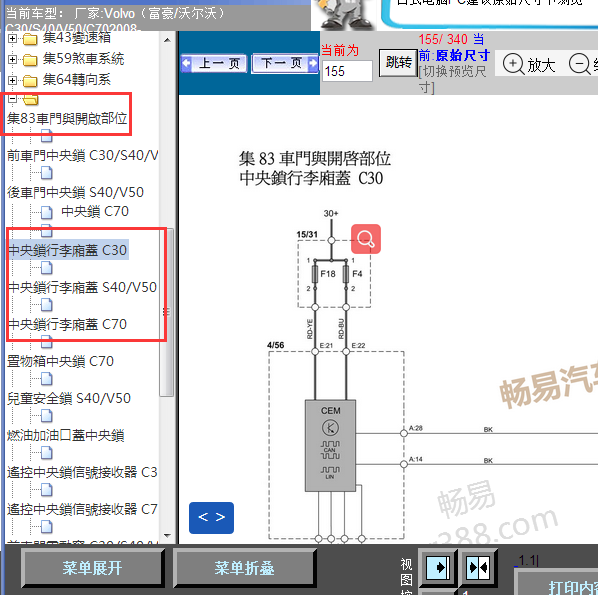598x595 pixels.
Task: Click the 菜单展开 expand menu button
Action: click(x=93, y=568)
